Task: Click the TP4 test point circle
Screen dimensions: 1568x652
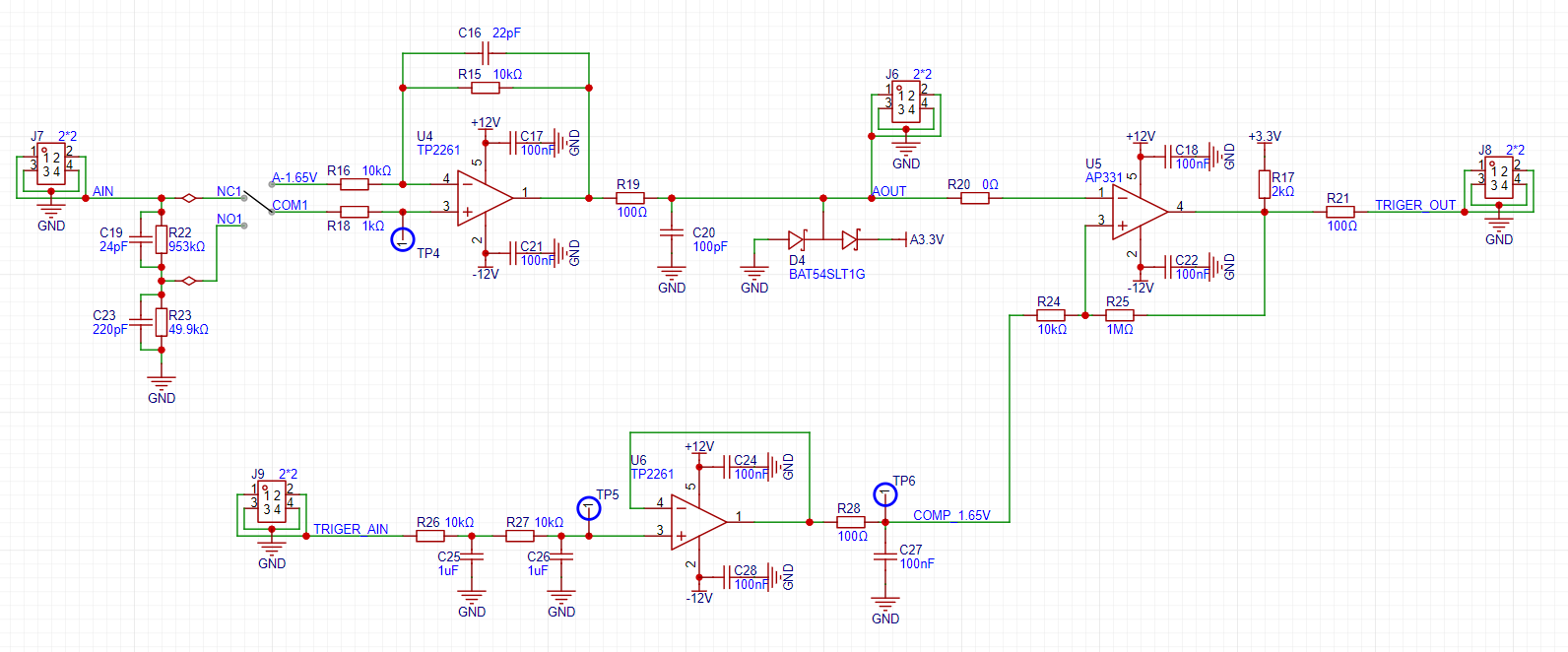Action: pos(403,239)
